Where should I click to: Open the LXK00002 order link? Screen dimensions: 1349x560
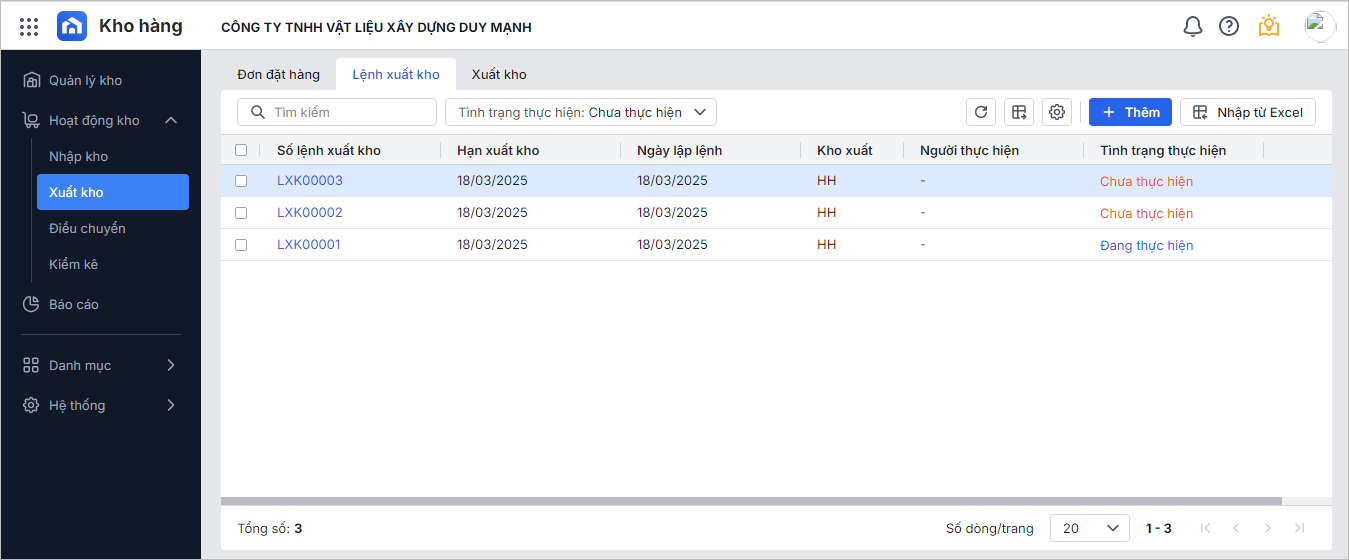click(x=310, y=213)
